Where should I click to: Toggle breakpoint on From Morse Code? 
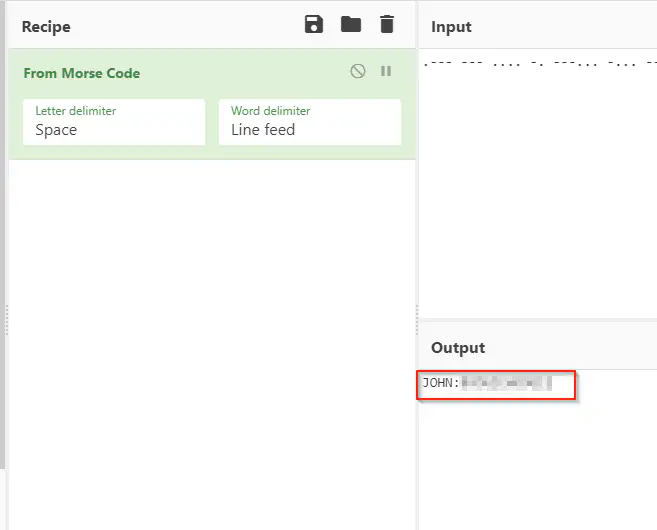pos(386,72)
